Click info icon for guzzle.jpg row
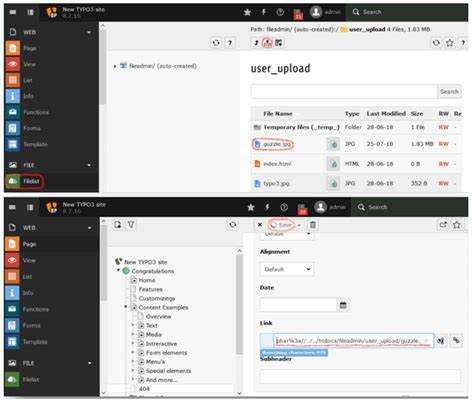The width and height of the screenshot is (474, 403). pyautogui.click(x=333, y=144)
